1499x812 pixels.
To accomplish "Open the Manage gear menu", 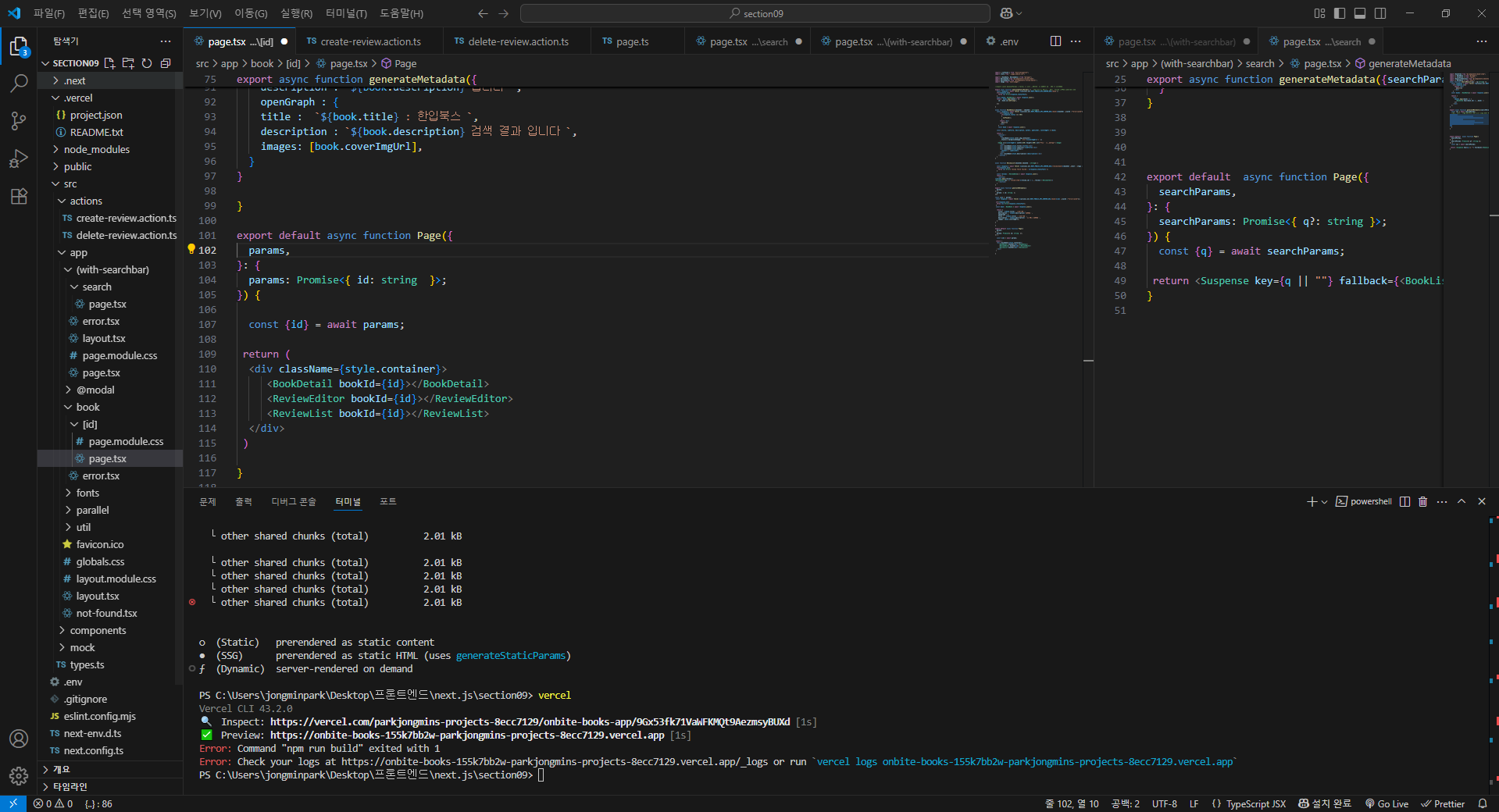I will click(19, 776).
